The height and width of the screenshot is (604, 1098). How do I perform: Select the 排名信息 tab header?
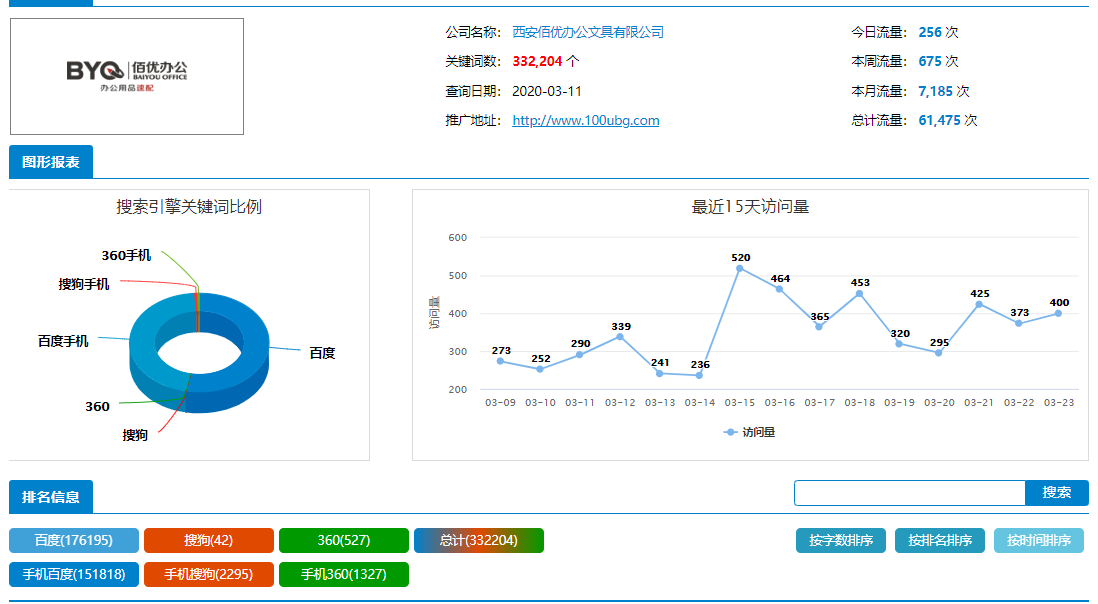click(50, 496)
